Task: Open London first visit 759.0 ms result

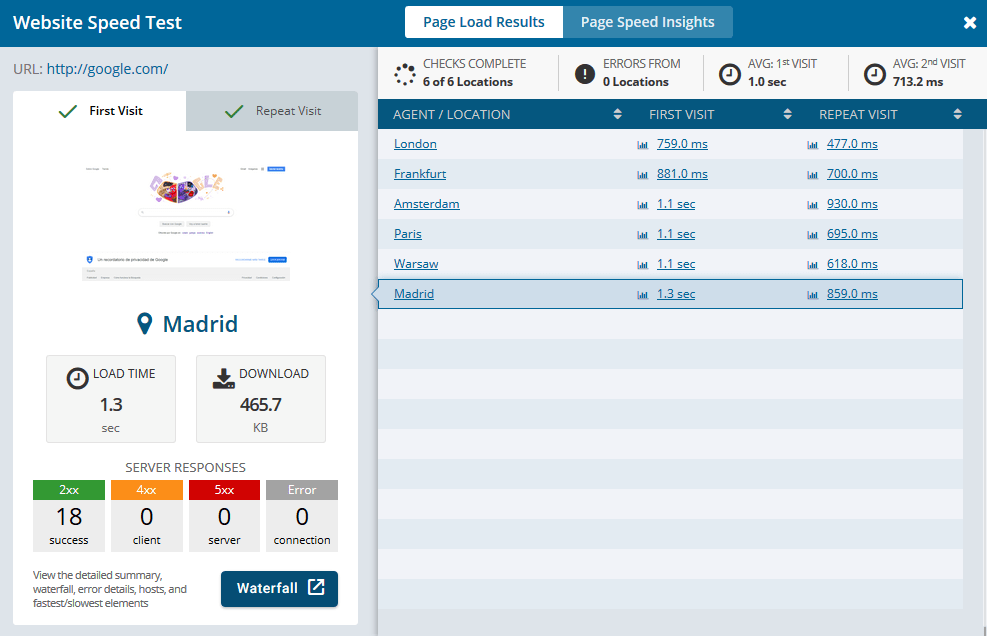Action: pos(682,144)
